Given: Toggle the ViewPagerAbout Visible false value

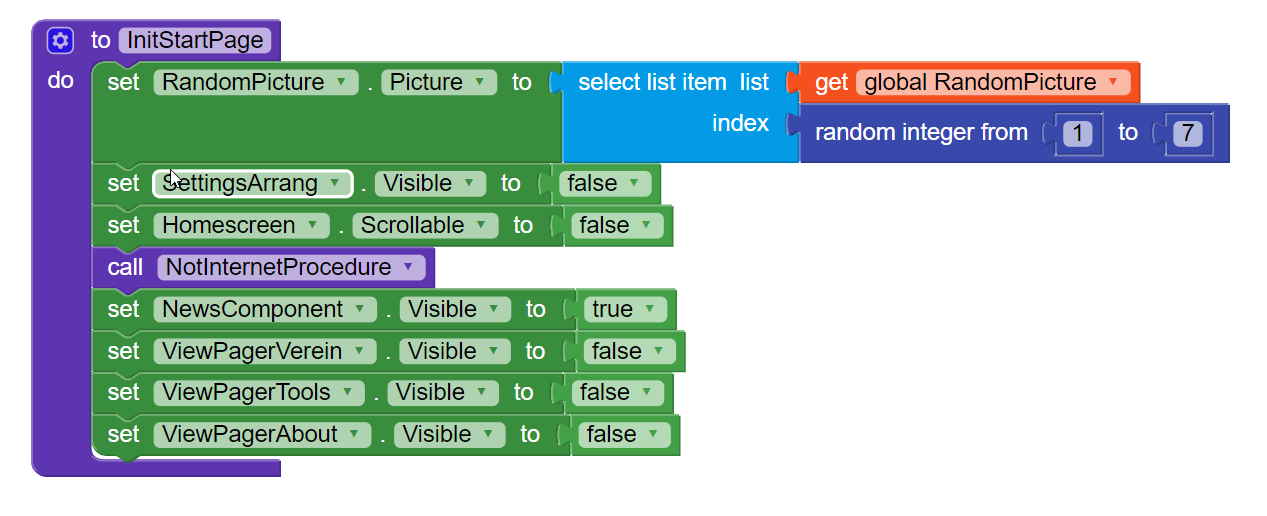Looking at the screenshot, I should tap(623, 435).
